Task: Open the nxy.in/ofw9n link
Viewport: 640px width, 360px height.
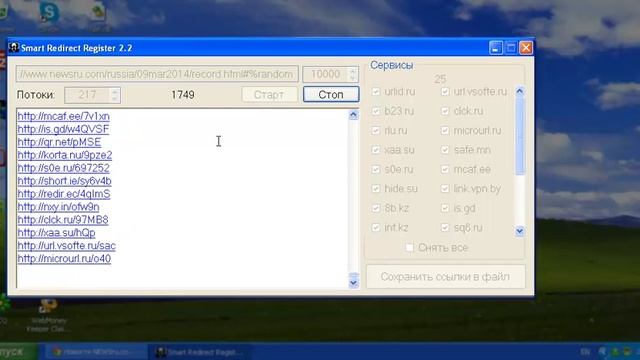Action: (x=58, y=207)
